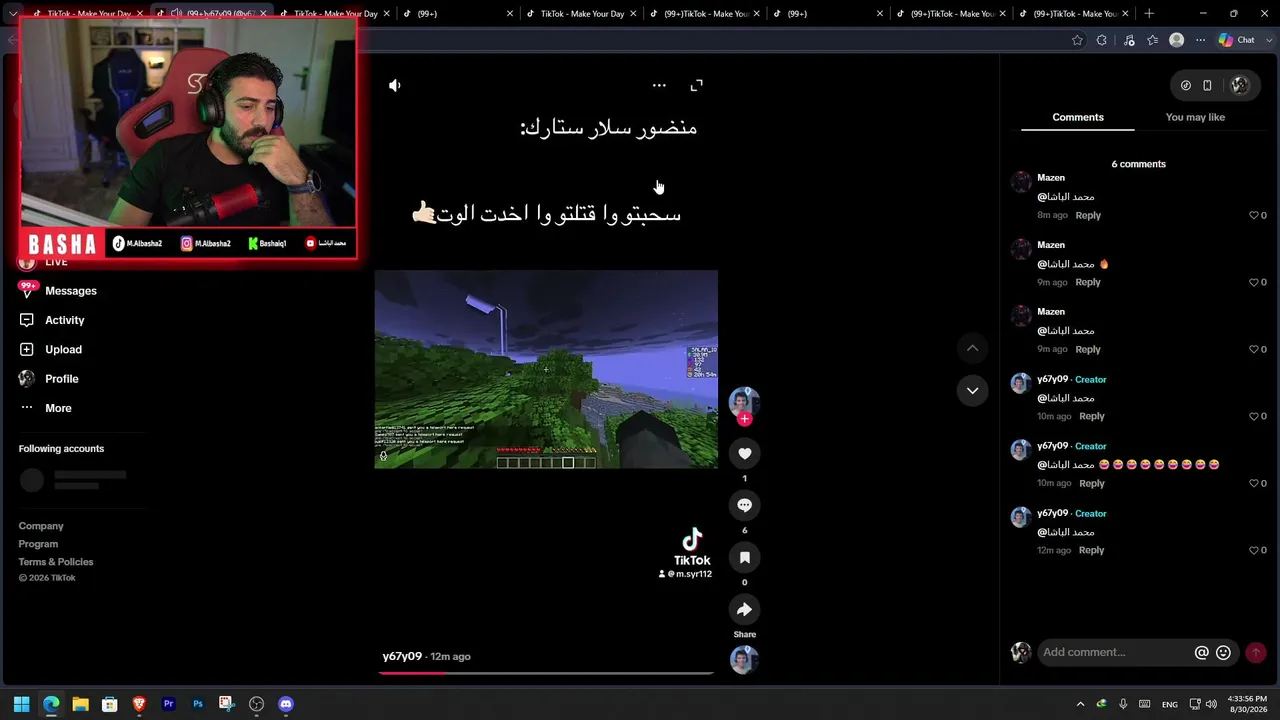Like y67y09's comment with heart-eyes emojis
This screenshot has width=1280, height=720.
(x=1254, y=483)
